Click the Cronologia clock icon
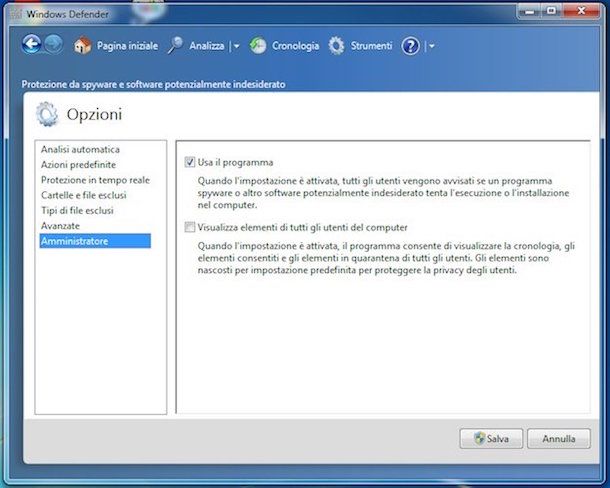The width and height of the screenshot is (610, 488). pyautogui.click(x=258, y=46)
